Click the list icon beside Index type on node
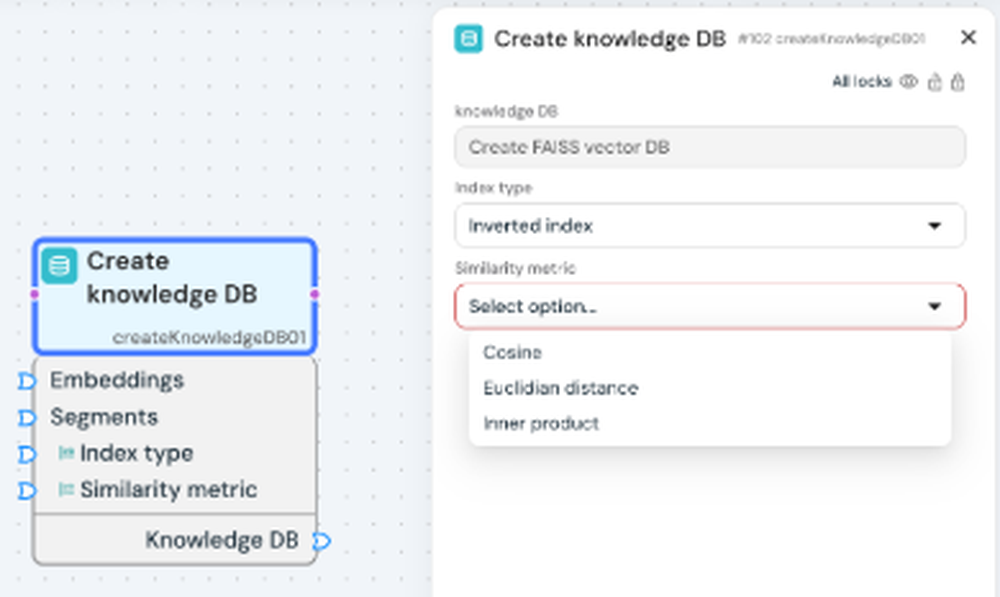Screen dimensions: 1000x597 click(x=66, y=453)
